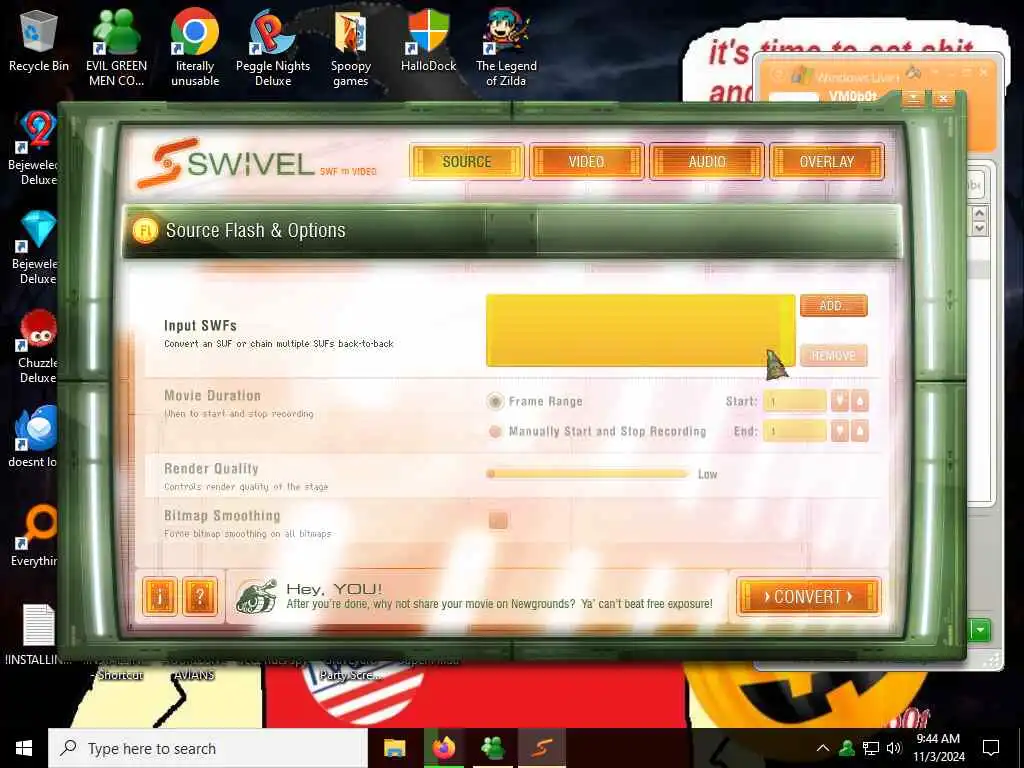Click the taskbar clock showing 9:44 AM

[x=938, y=748]
